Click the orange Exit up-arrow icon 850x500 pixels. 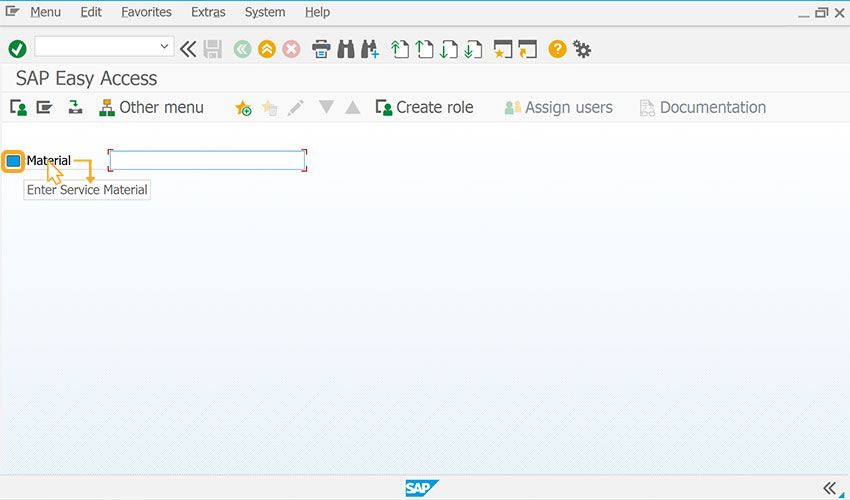tap(267, 49)
